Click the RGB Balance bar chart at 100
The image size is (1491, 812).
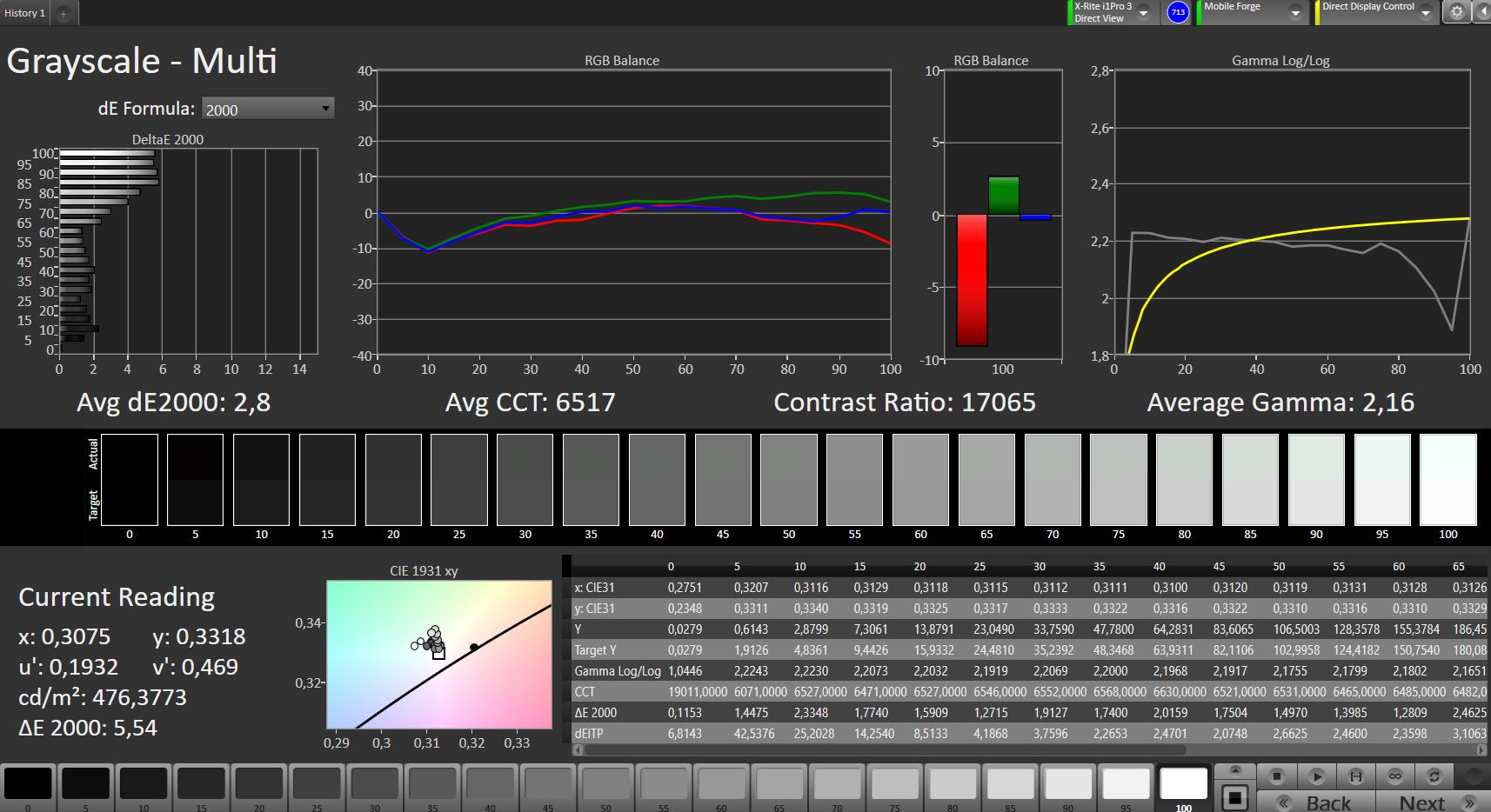tap(1003, 215)
